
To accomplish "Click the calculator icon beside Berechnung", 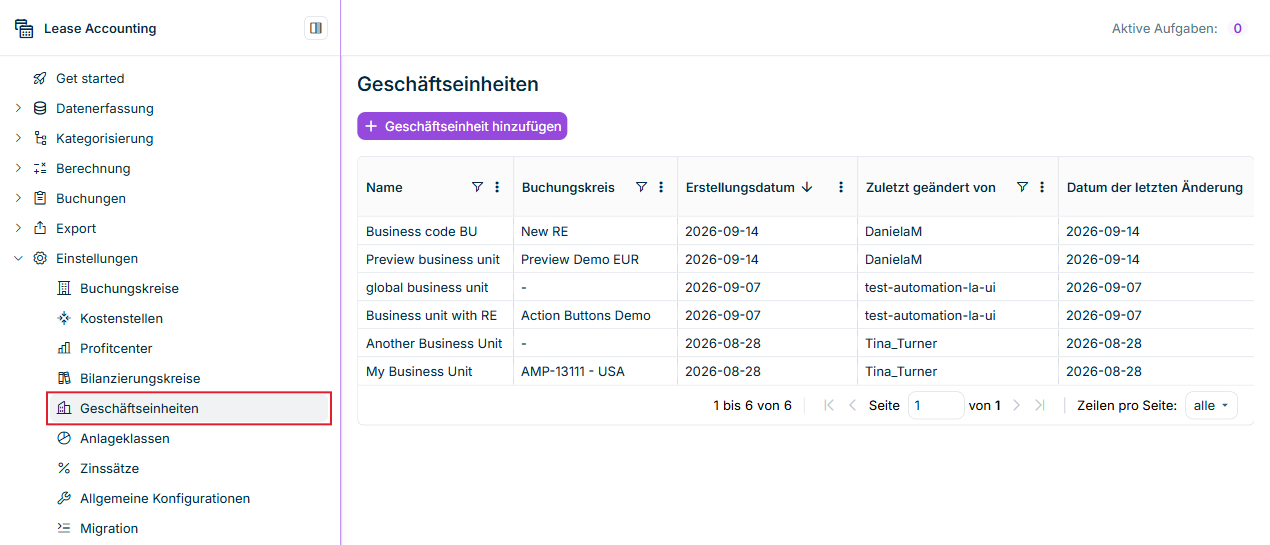I will click(40, 168).
